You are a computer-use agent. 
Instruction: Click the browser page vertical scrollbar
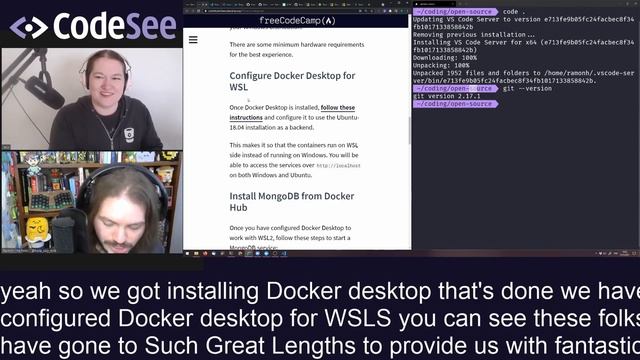409,131
